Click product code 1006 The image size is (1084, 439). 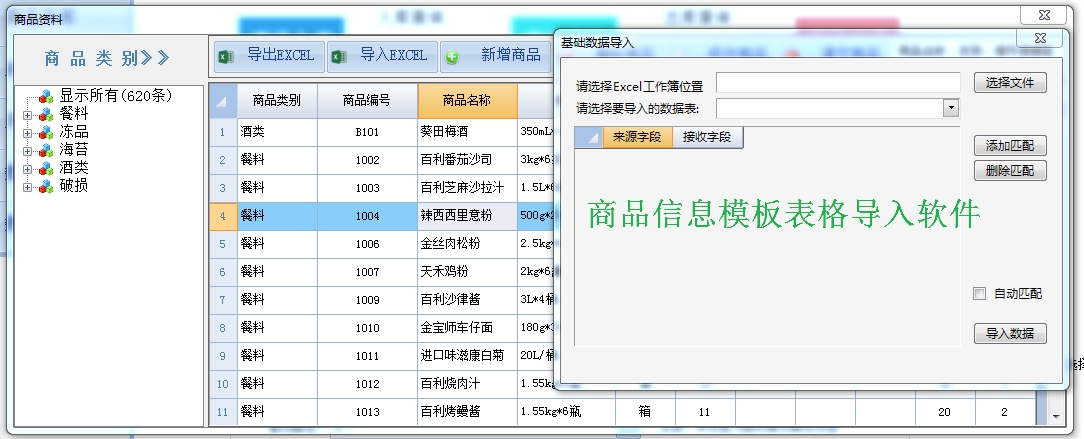pos(367,244)
